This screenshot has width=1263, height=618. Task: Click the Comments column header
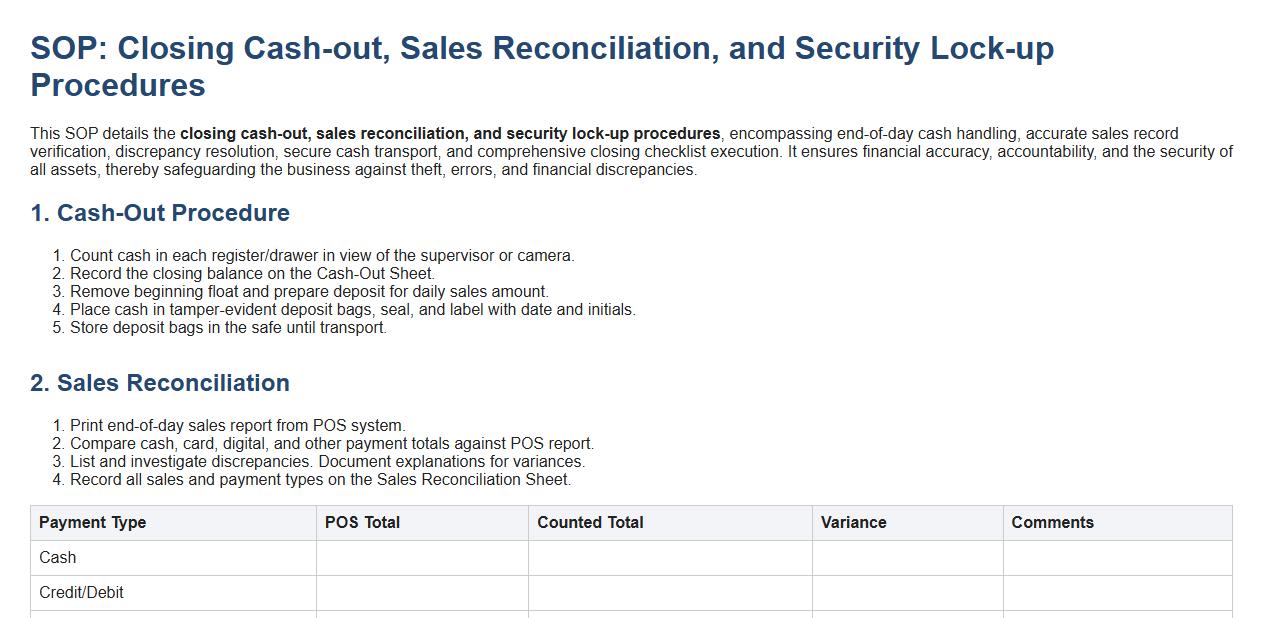(1052, 523)
